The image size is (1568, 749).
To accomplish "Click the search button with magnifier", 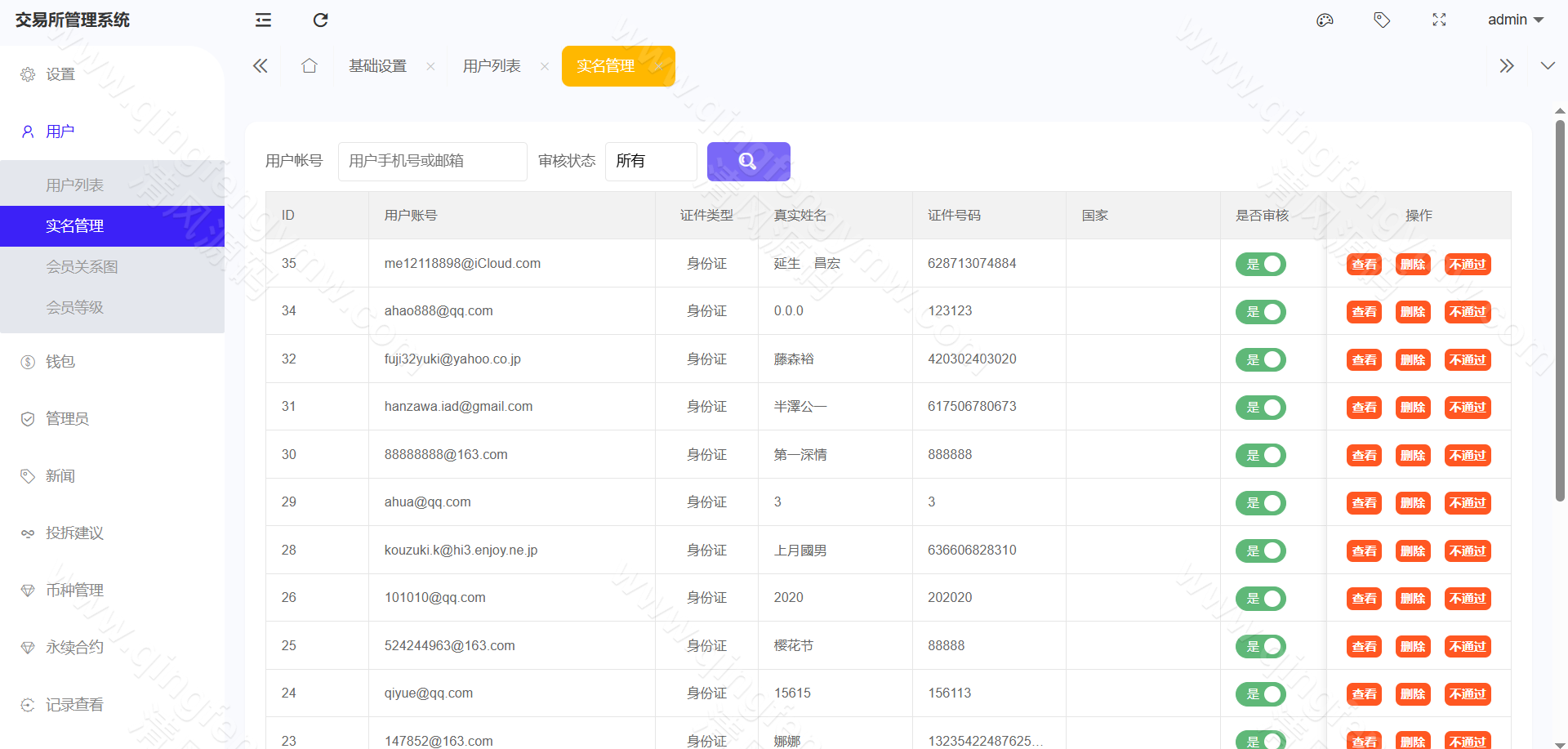I will coord(748,161).
